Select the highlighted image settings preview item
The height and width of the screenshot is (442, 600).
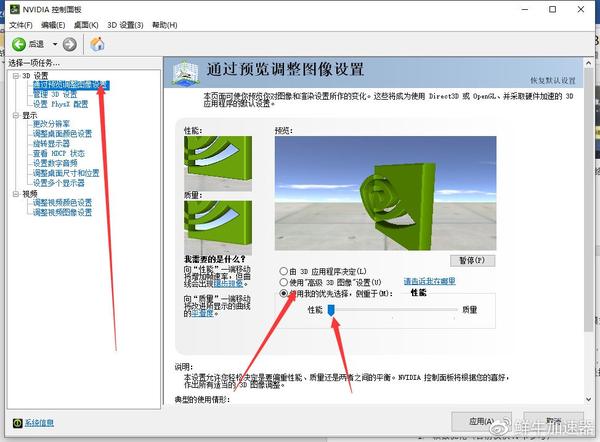(71, 85)
